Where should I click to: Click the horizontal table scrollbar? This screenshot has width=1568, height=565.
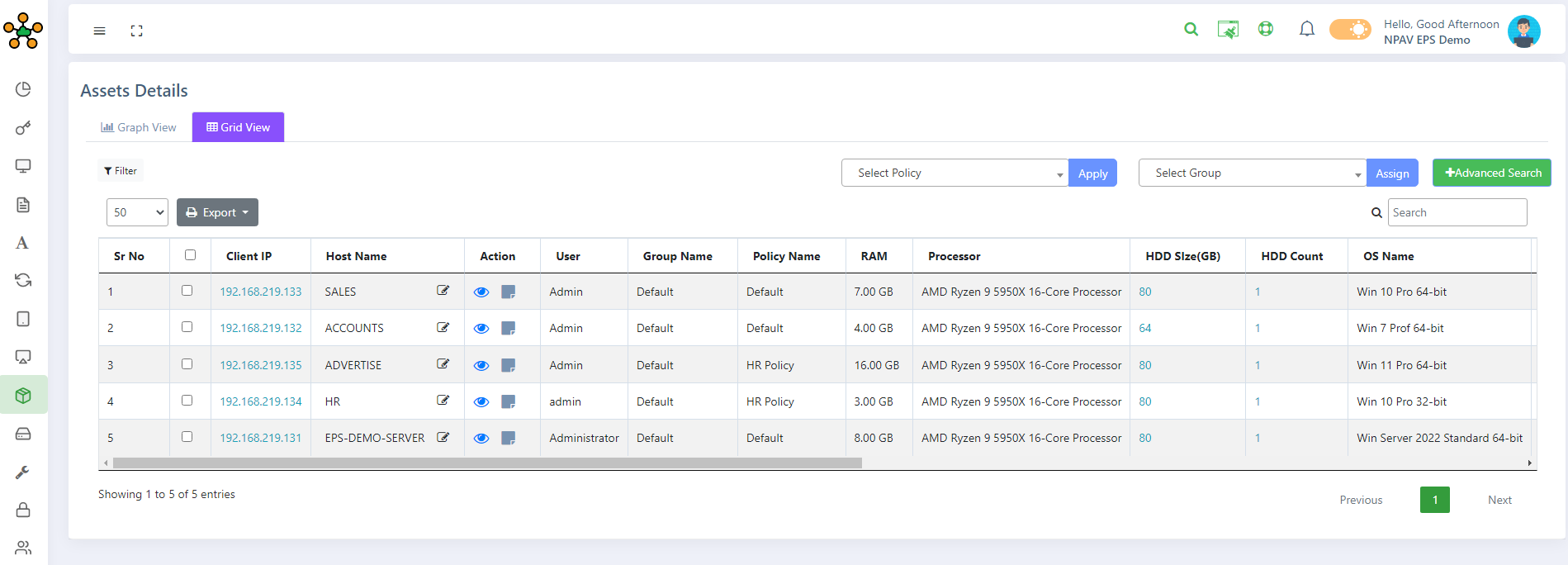[487, 463]
